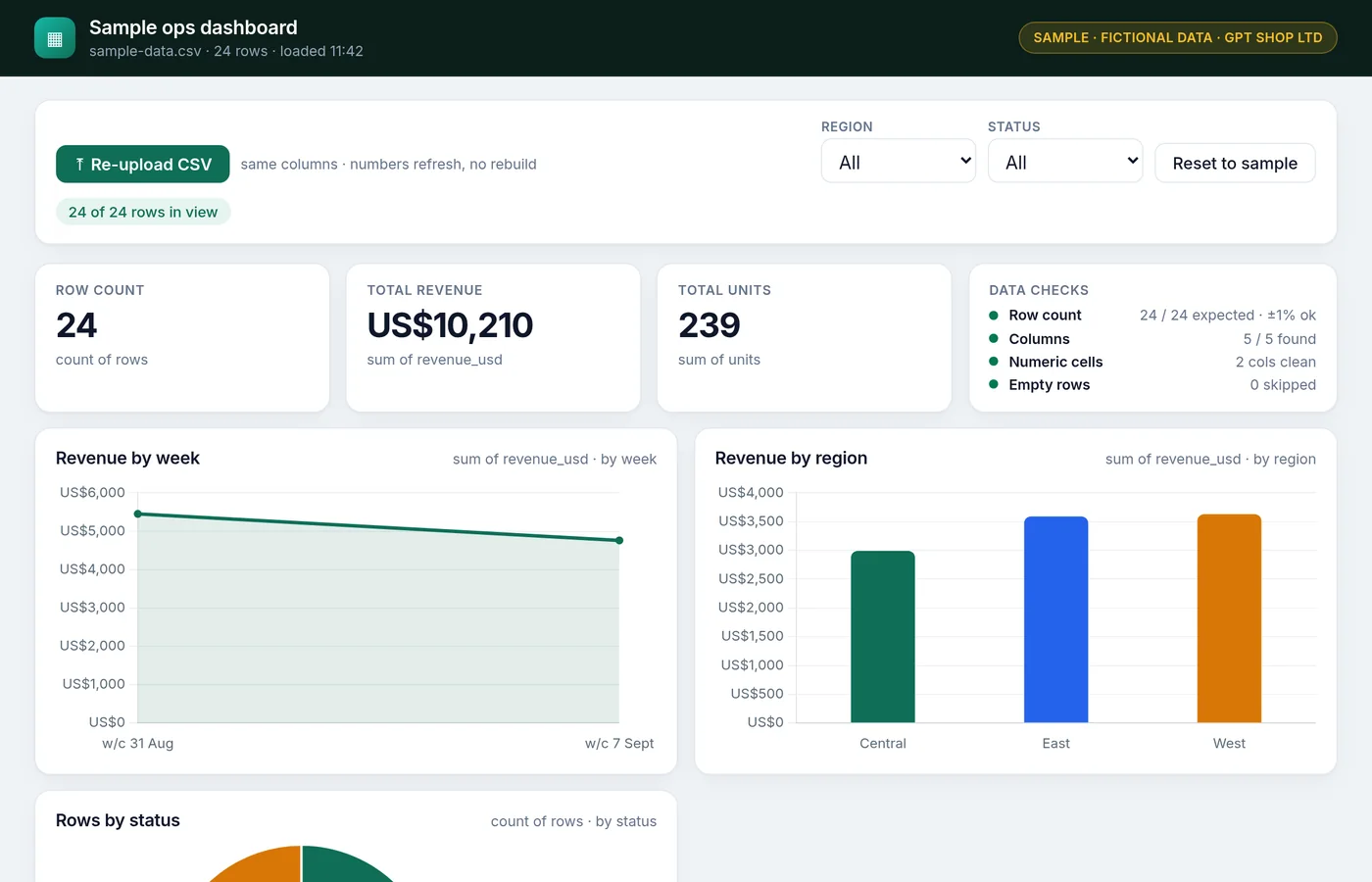Click the Revenue by region chart title
The image size is (1372, 882).
(791, 458)
